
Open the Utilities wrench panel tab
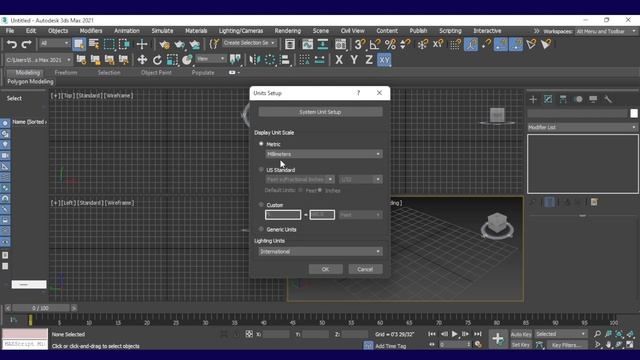coord(608,99)
